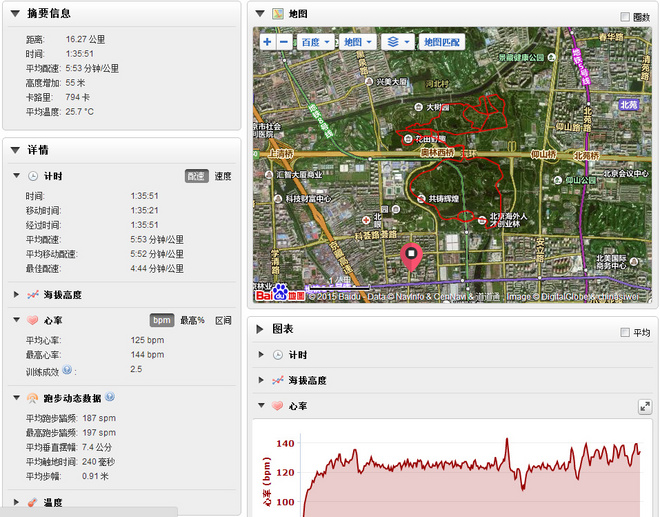This screenshot has width=660, height=517.
Task: Expand the heart rate chart fullscreen icon
Action: (644, 406)
